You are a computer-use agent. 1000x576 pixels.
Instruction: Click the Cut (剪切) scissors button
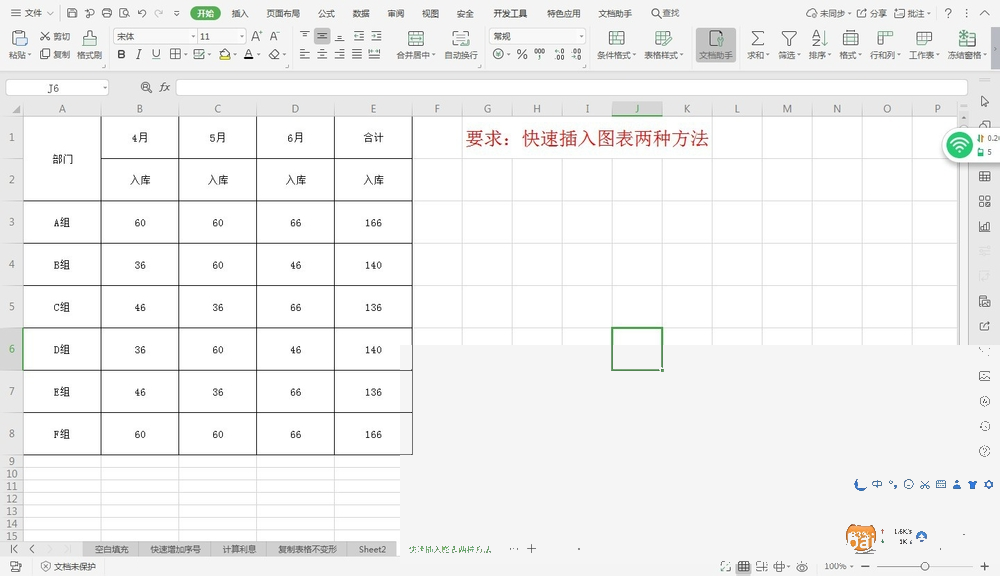coord(55,36)
